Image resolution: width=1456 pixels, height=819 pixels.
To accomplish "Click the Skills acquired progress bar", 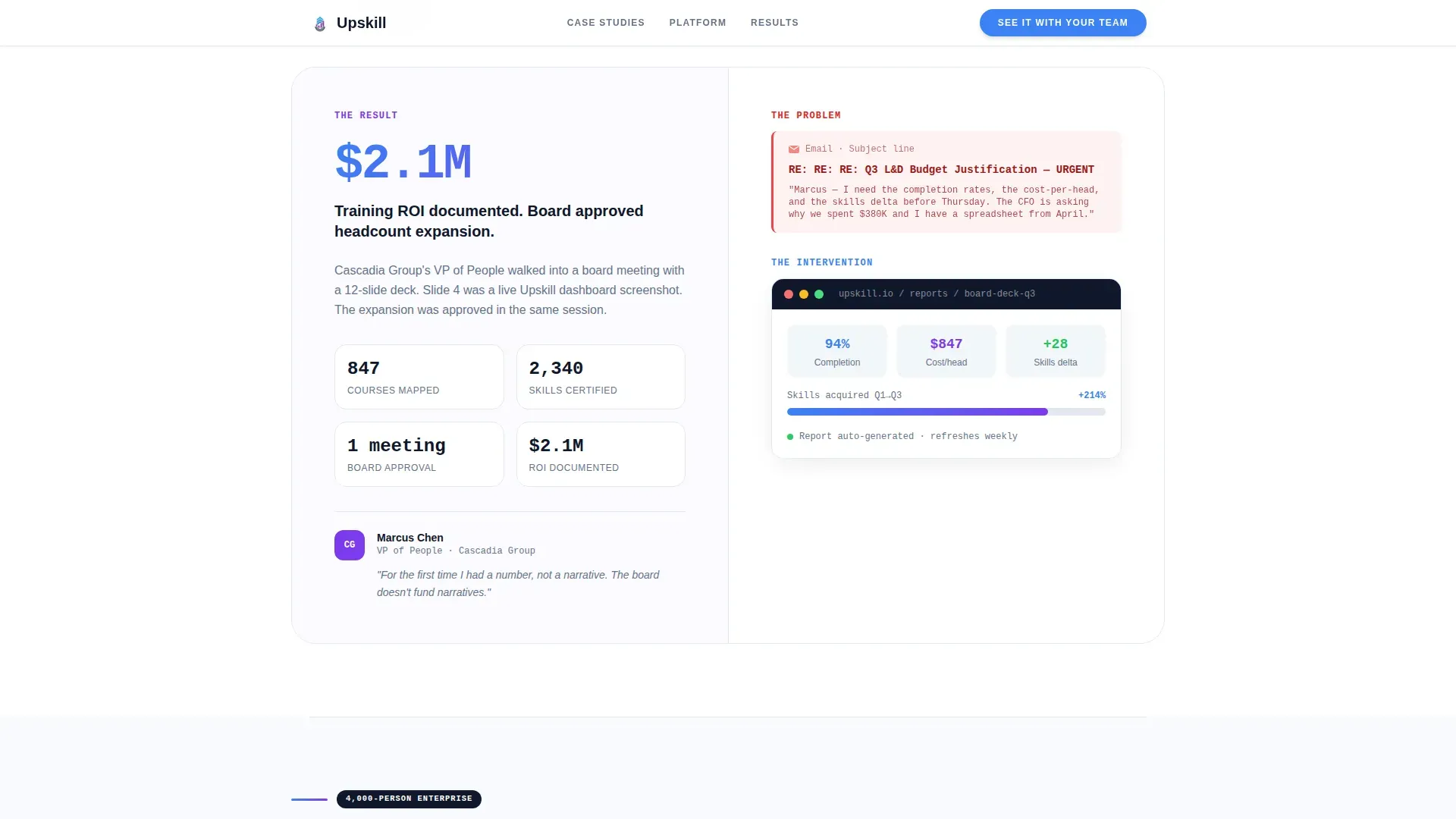I will 946,412.
